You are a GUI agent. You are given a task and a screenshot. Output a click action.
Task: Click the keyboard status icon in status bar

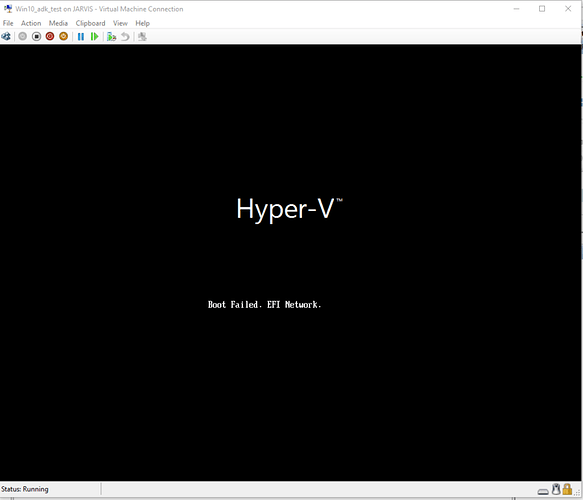tap(543, 491)
